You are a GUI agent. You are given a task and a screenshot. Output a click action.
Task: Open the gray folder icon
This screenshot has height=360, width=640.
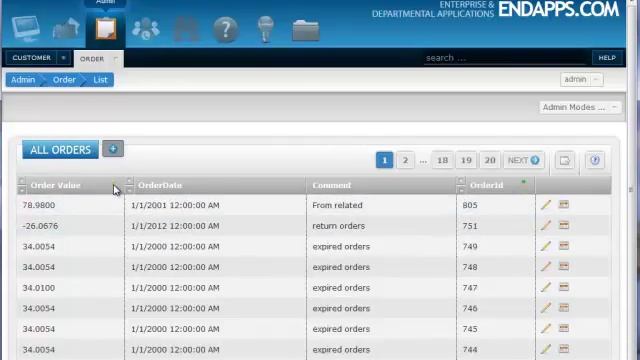(x=306, y=30)
